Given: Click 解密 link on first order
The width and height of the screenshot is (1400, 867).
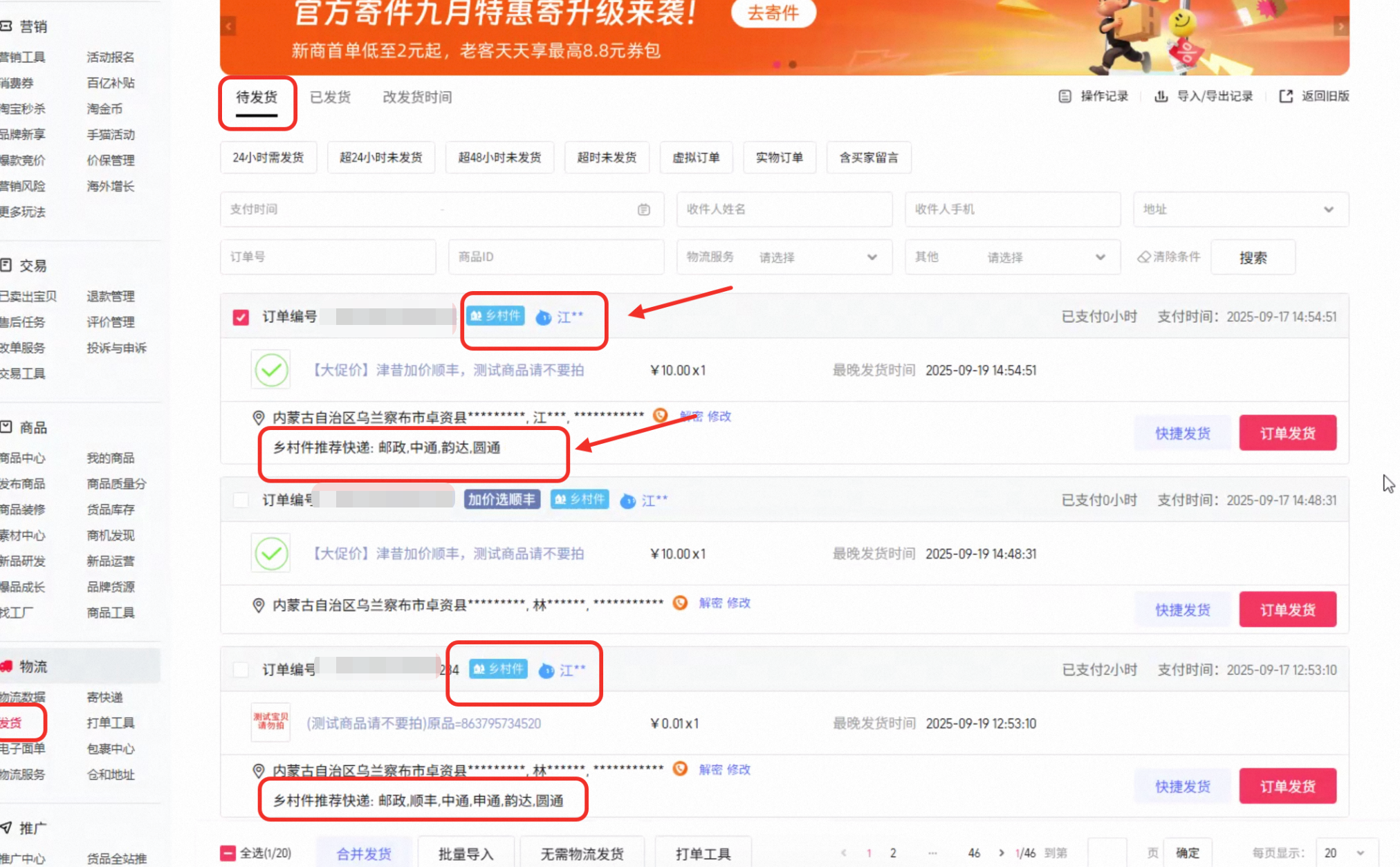Looking at the screenshot, I should [691, 416].
